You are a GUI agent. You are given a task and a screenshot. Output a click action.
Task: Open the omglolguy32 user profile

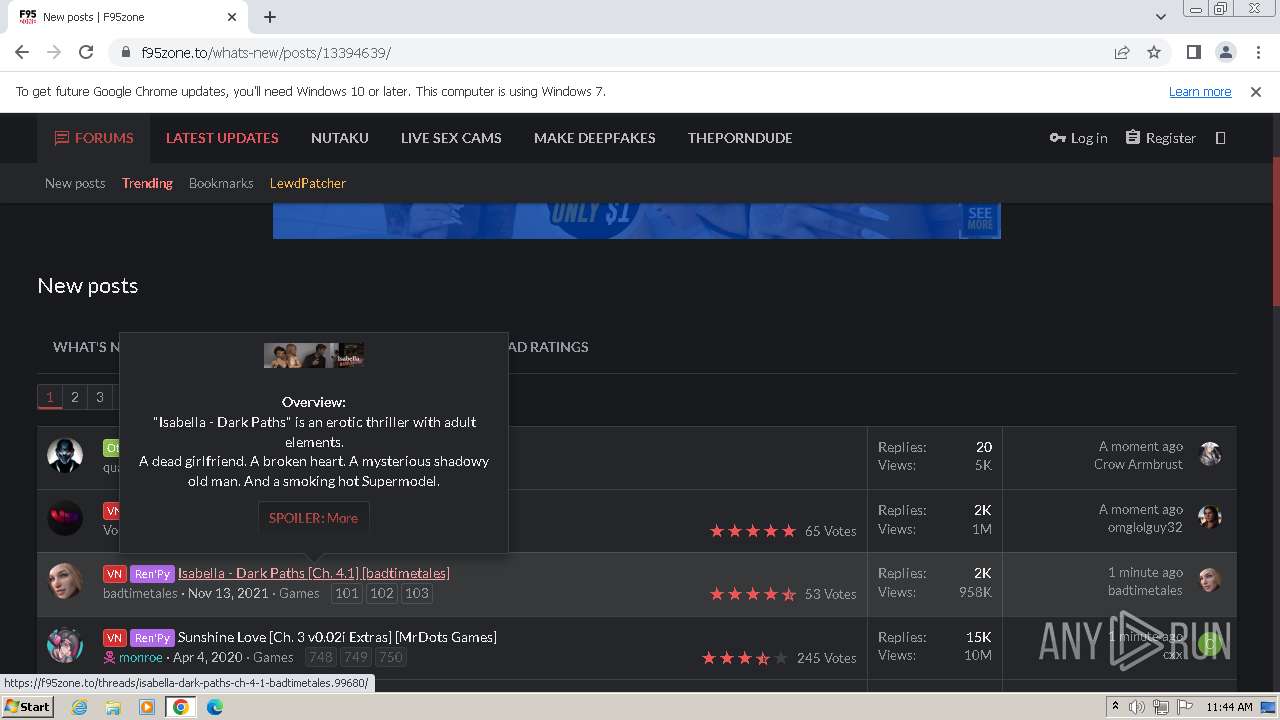pyautogui.click(x=1145, y=528)
